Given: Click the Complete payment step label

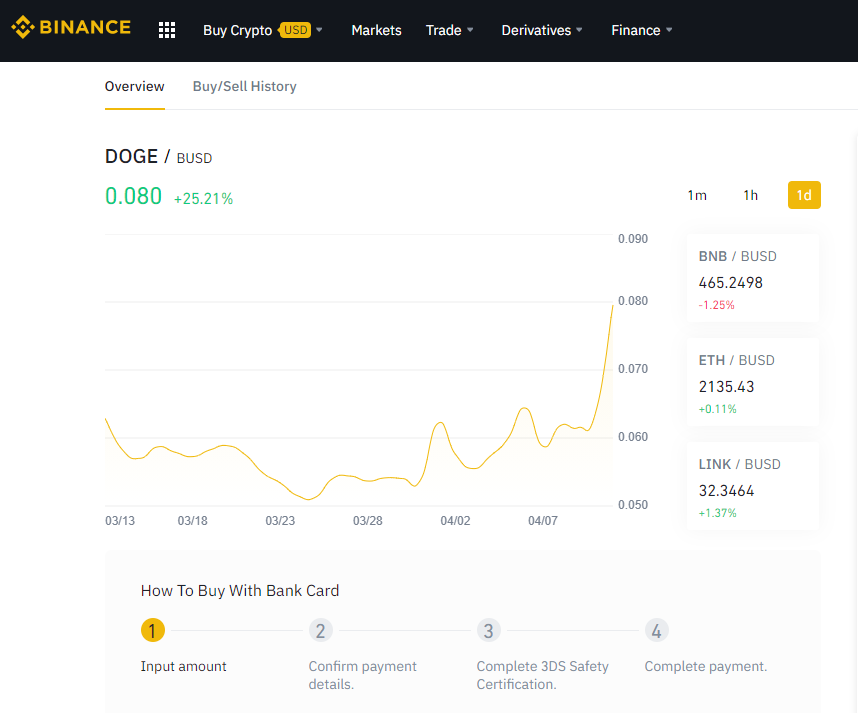Looking at the screenshot, I should [x=706, y=666].
